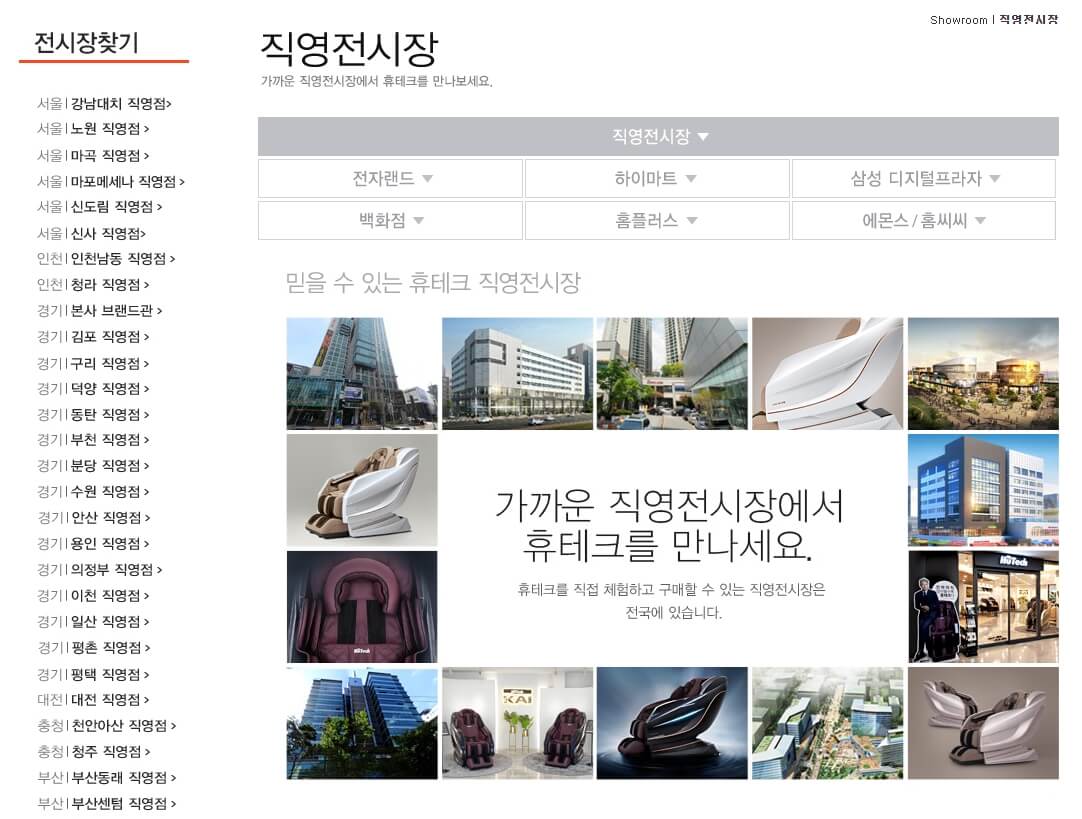Viewport: 1082px width, 819px height.
Task: Click the beige and white massage chair thumbnail
Action: pos(362,490)
